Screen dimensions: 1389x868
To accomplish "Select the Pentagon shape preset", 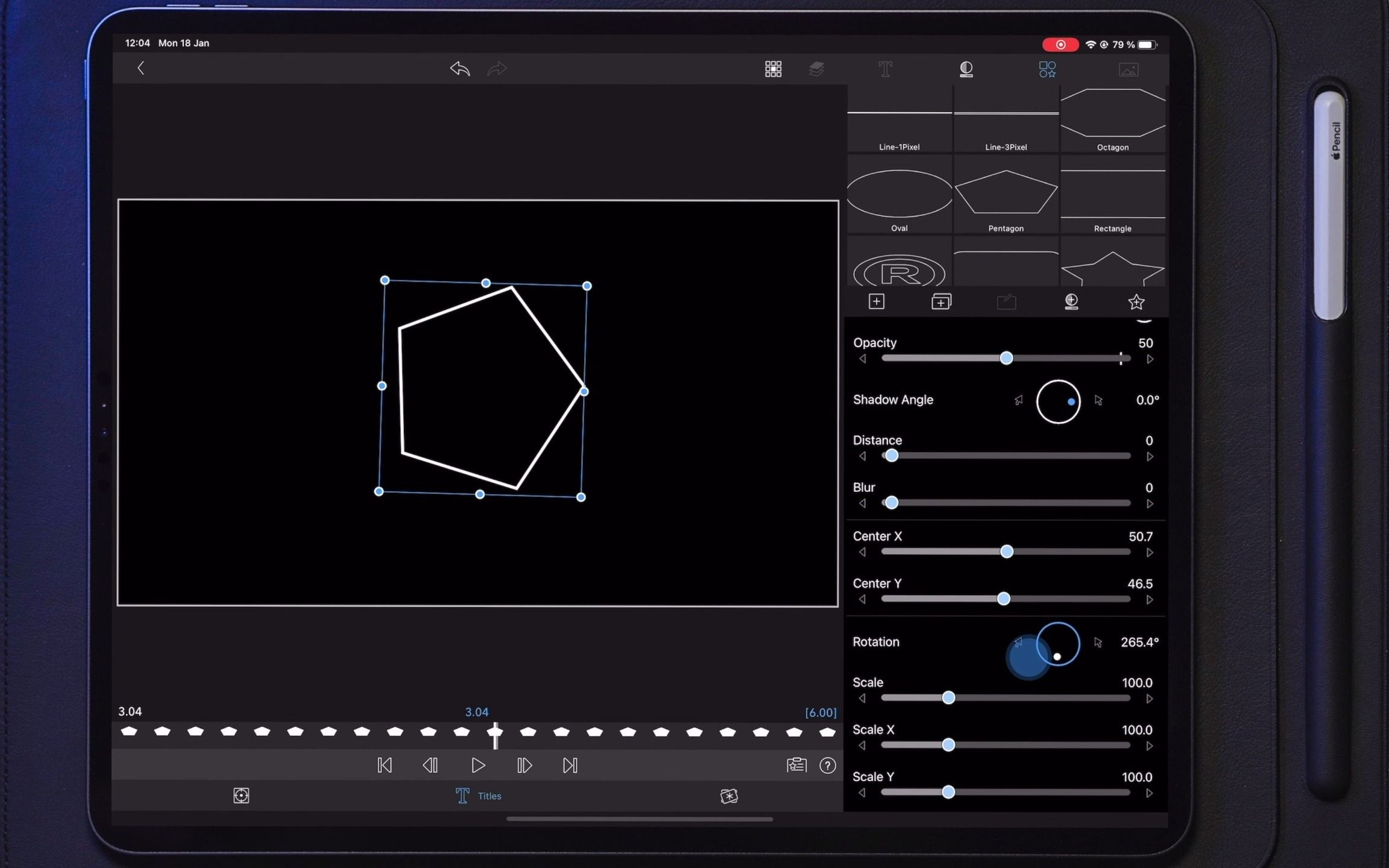I will click(x=1006, y=193).
